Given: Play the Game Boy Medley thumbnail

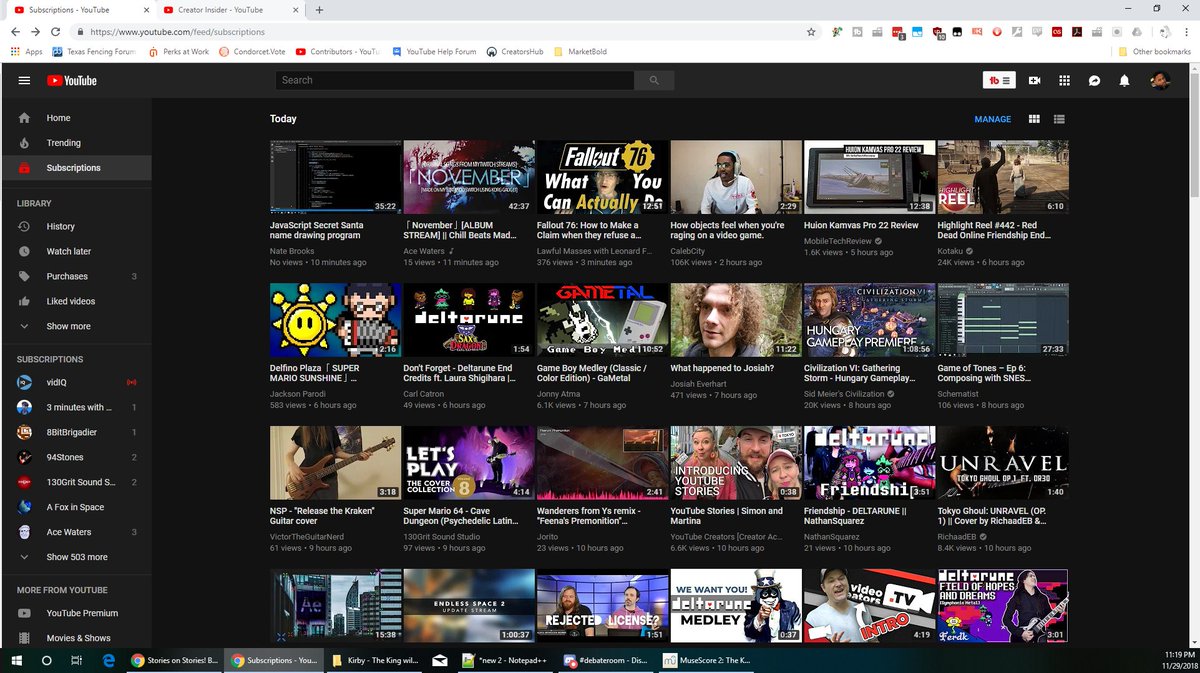Looking at the screenshot, I should click(603, 320).
